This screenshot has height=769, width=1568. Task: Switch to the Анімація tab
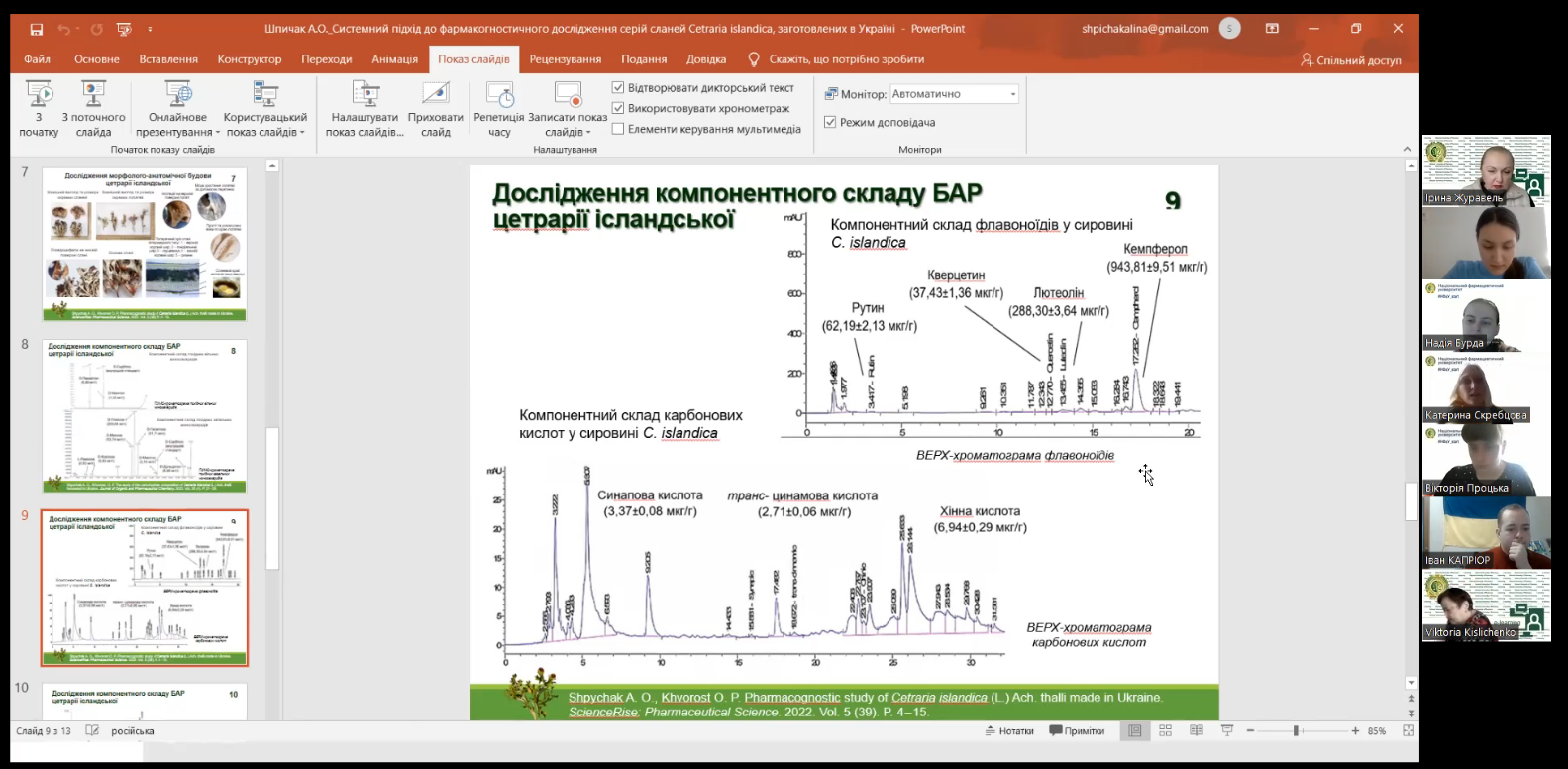(x=395, y=59)
